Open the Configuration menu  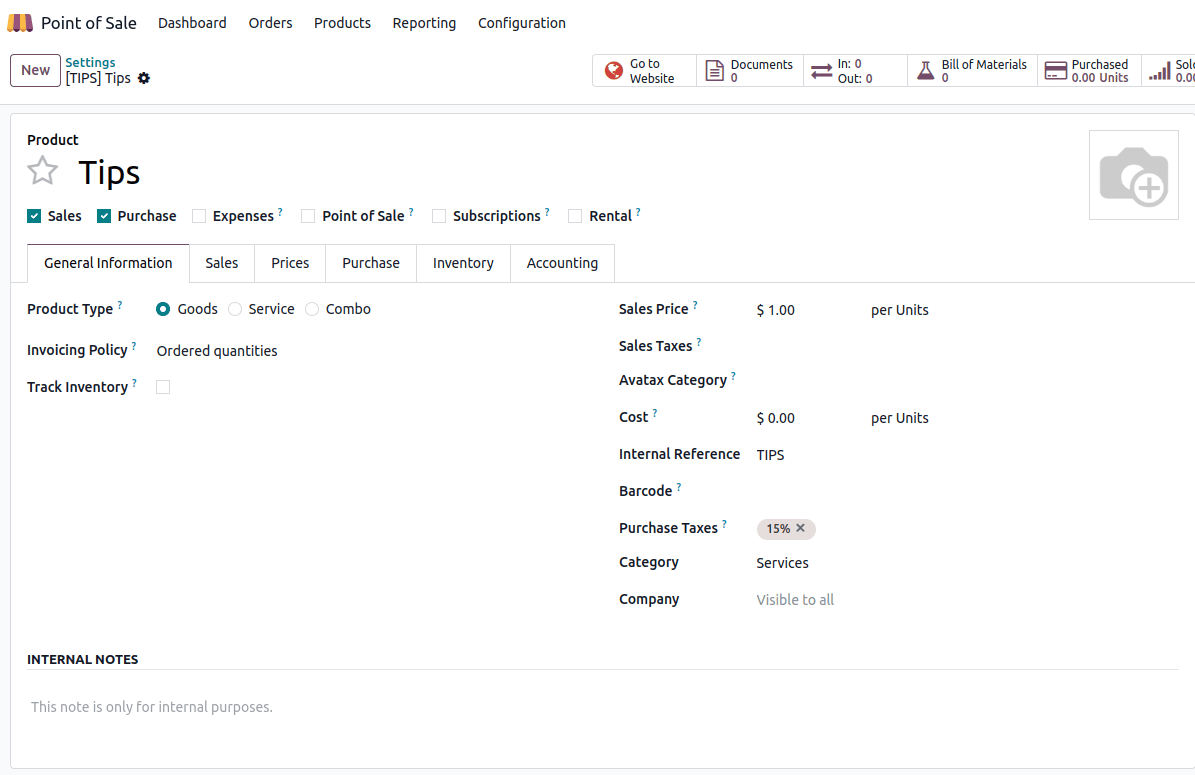(x=522, y=23)
